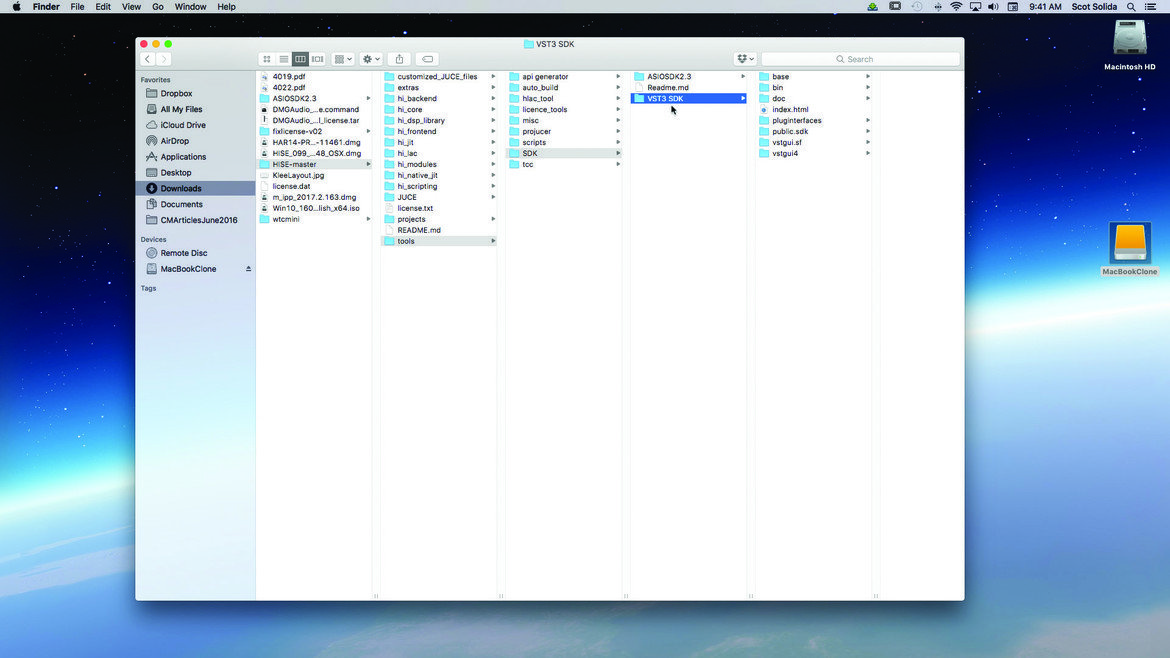Switch Finder to icon view
This screenshot has height=658, width=1170.
[x=266, y=59]
